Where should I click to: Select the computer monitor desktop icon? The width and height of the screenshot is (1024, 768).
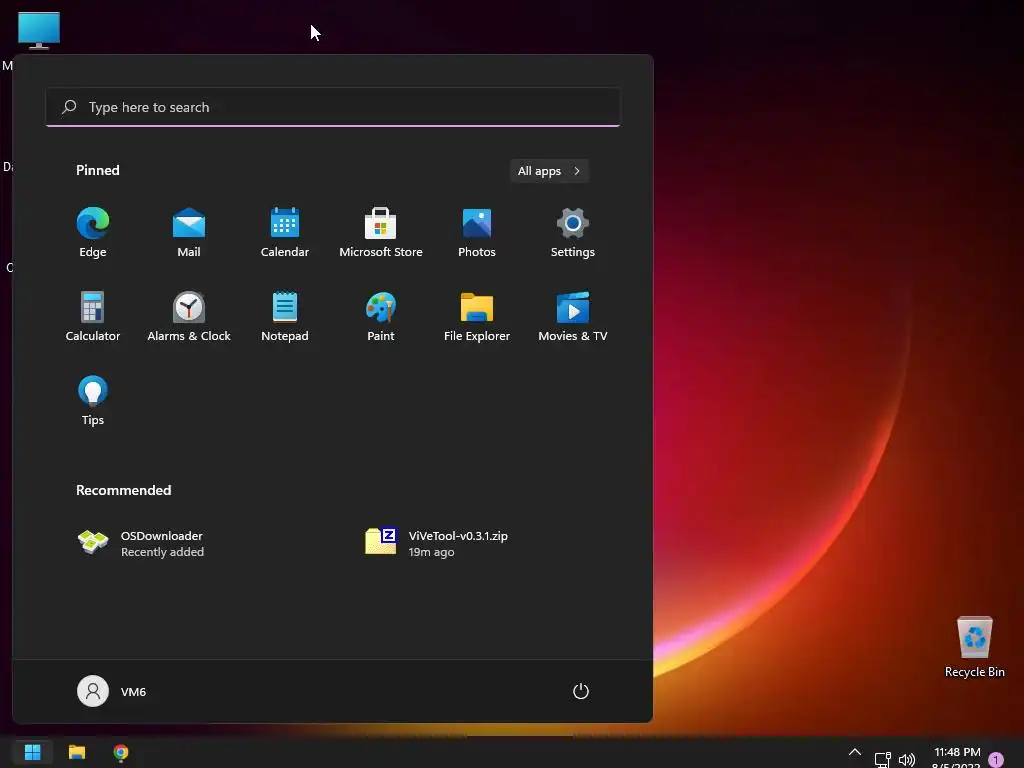click(39, 30)
